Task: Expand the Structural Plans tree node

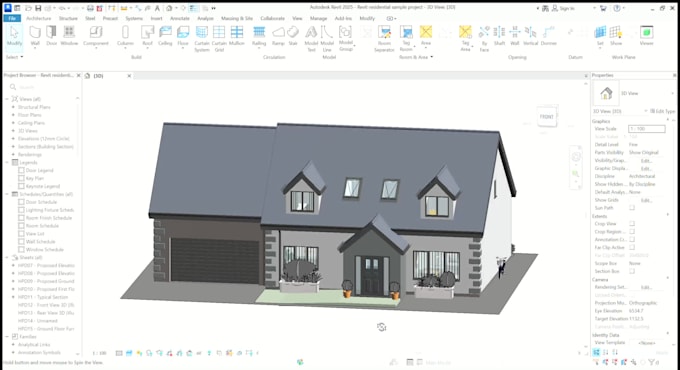Action: click(13, 107)
